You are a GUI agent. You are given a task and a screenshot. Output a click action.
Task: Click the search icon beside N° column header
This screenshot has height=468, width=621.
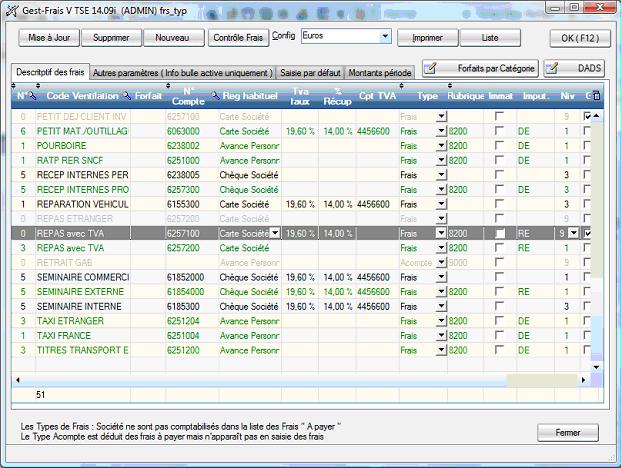tap(33, 96)
